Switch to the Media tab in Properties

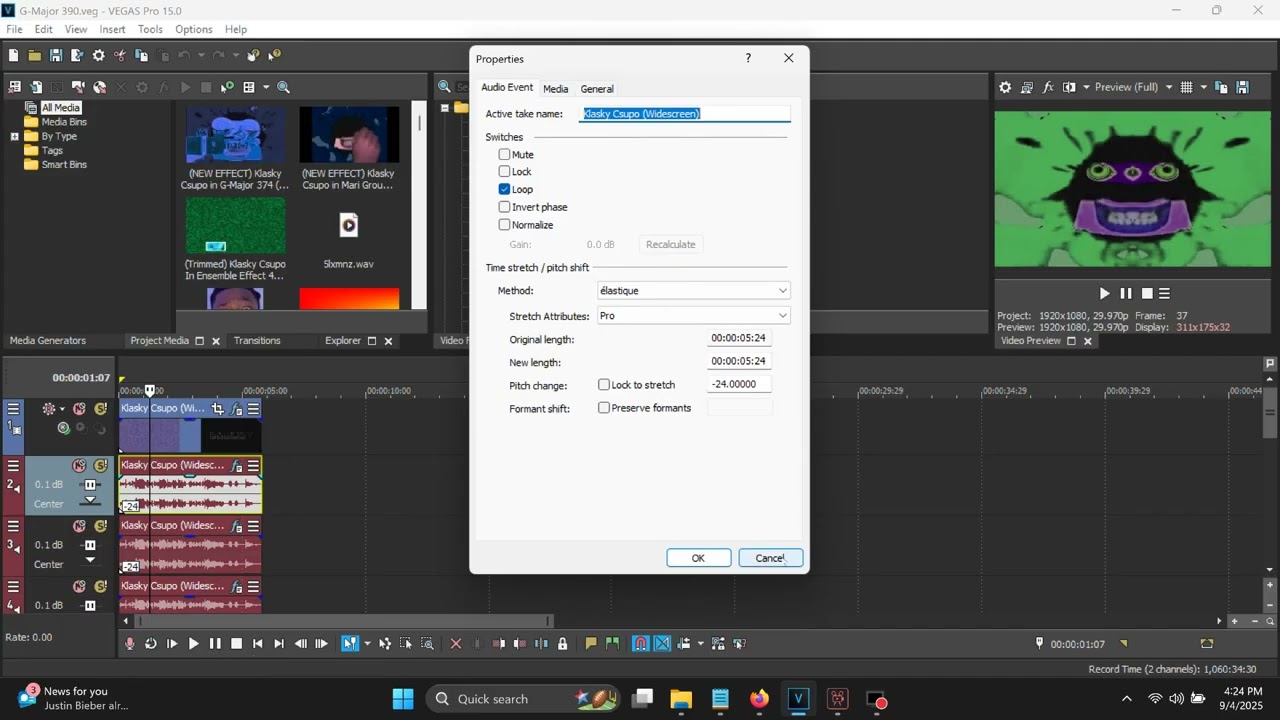pyautogui.click(x=556, y=89)
